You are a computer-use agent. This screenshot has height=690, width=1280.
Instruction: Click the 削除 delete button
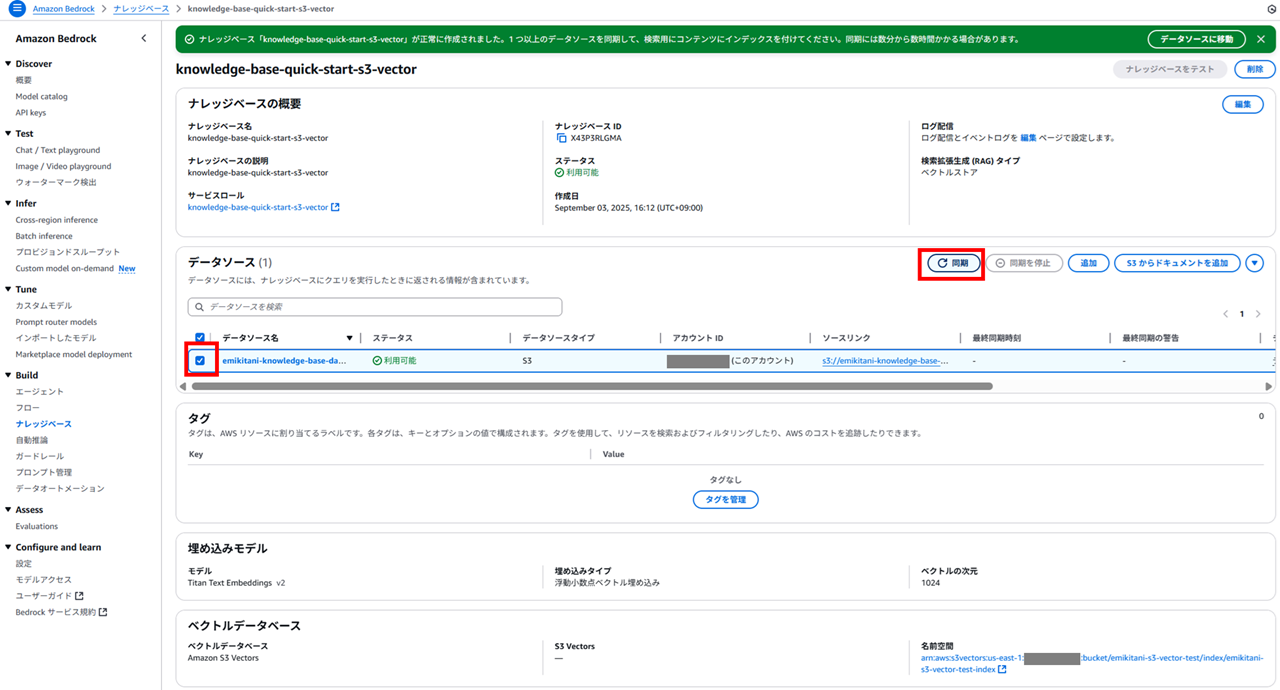click(x=1255, y=69)
